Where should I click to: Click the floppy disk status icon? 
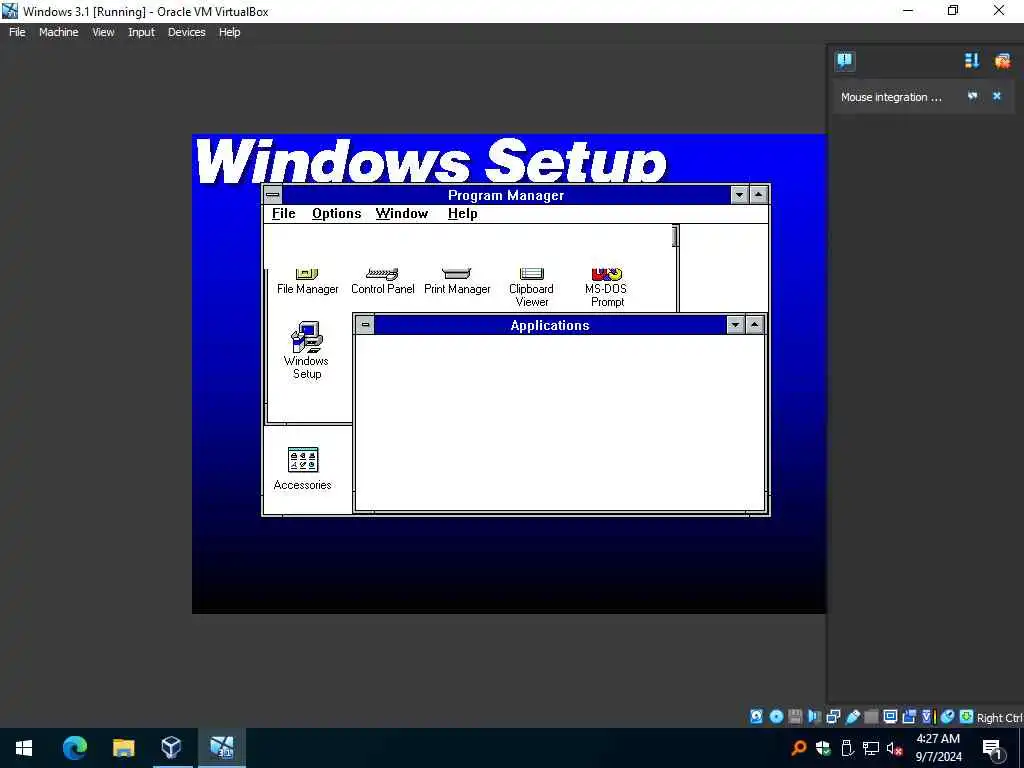click(x=795, y=716)
